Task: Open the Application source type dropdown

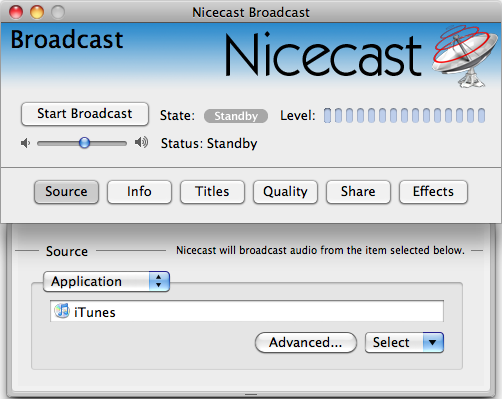Action: [x=106, y=282]
